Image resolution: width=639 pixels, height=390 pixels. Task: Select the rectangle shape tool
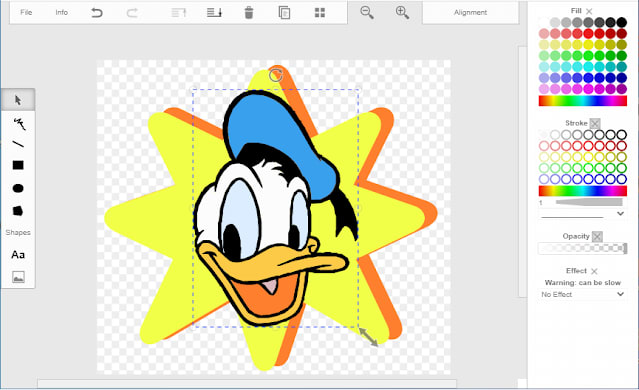tap(18, 165)
